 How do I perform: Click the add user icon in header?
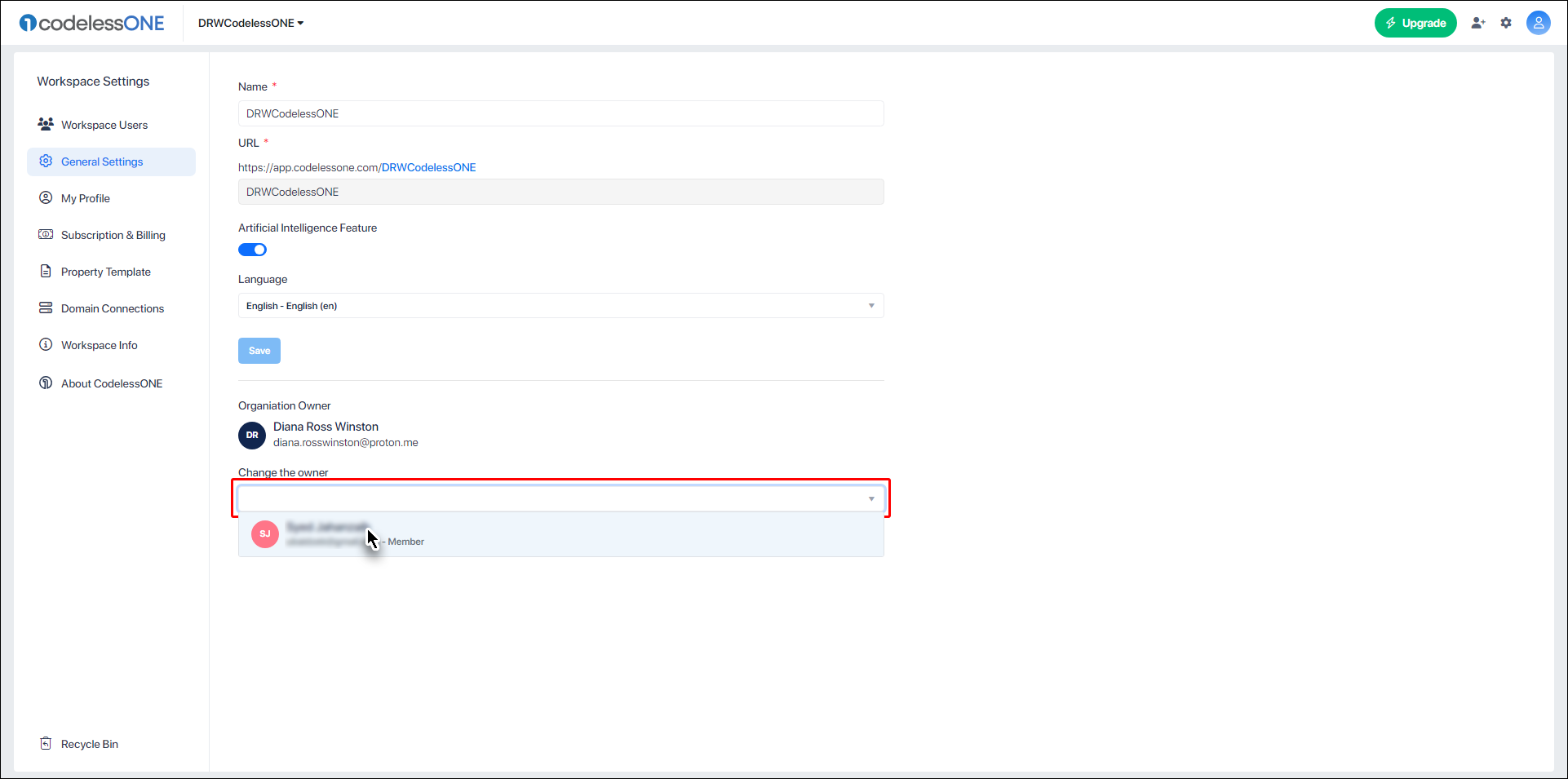coord(1478,23)
